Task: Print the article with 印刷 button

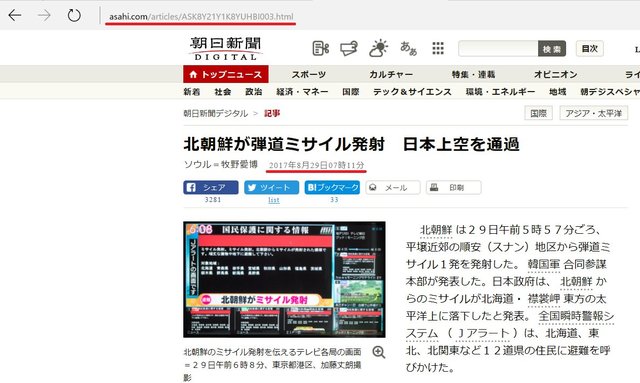Action: (x=453, y=187)
